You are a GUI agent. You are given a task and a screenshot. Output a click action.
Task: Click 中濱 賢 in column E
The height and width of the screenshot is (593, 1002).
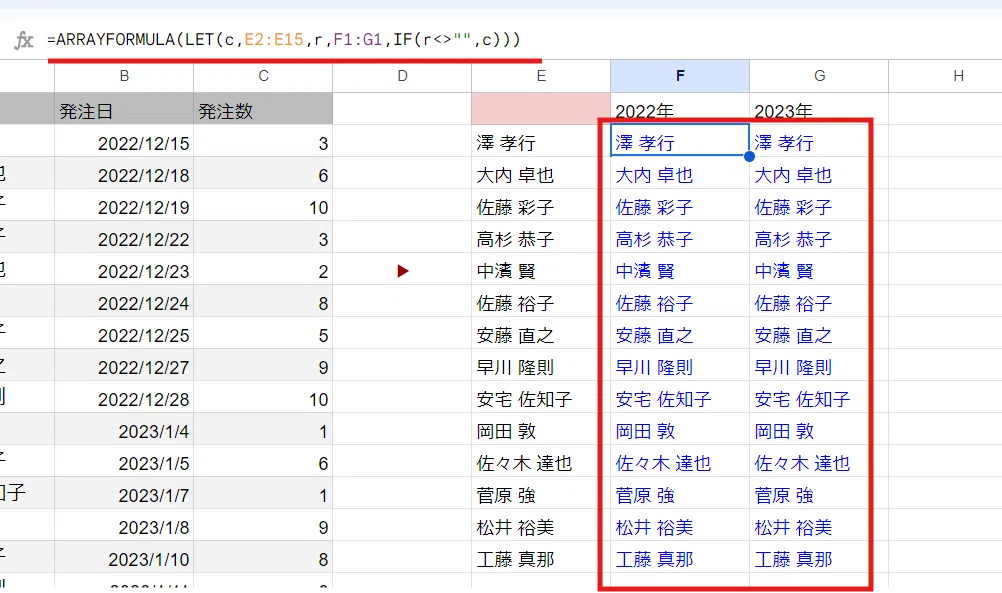pyautogui.click(x=541, y=269)
